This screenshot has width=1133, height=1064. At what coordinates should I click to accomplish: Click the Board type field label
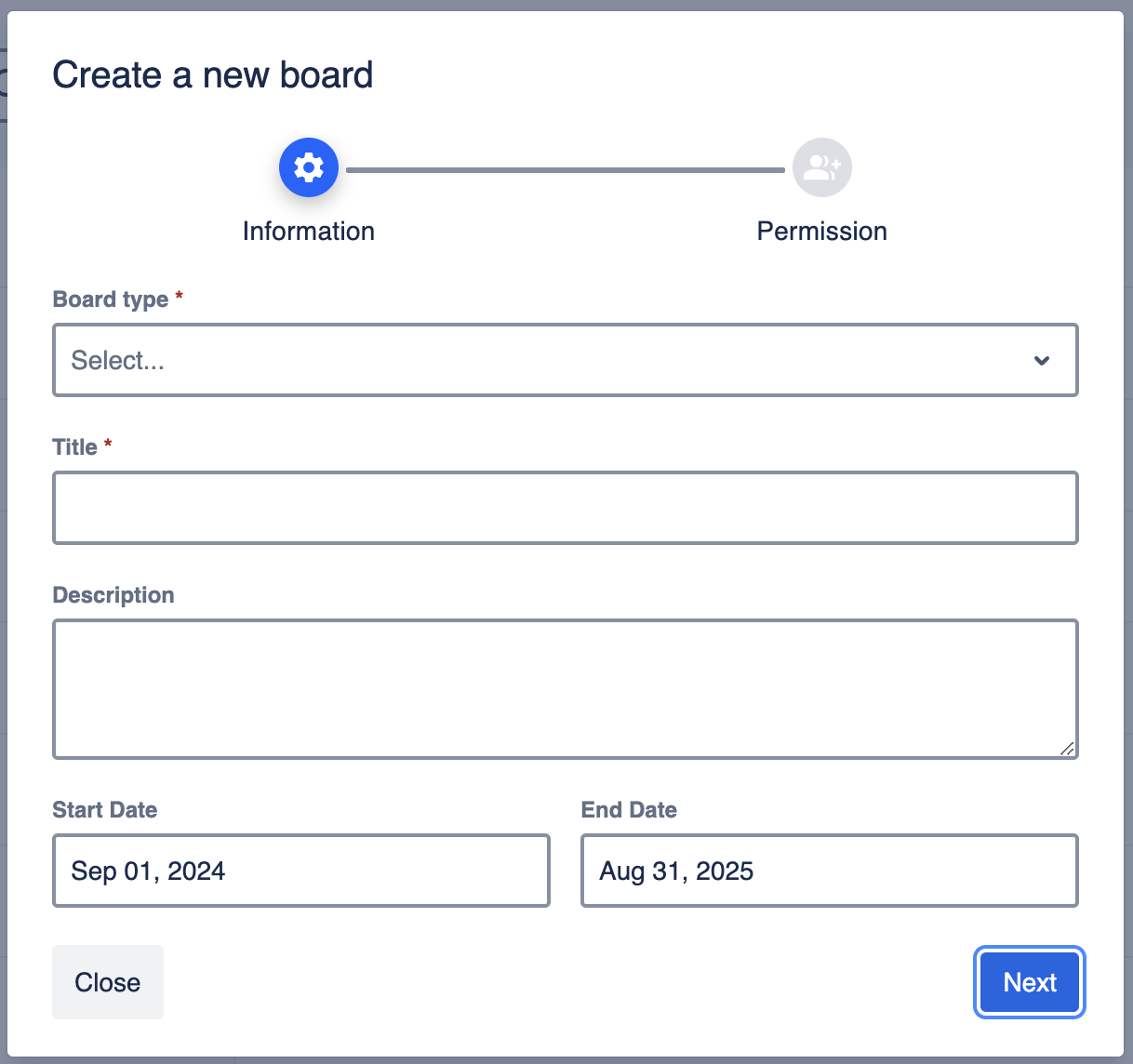click(111, 299)
